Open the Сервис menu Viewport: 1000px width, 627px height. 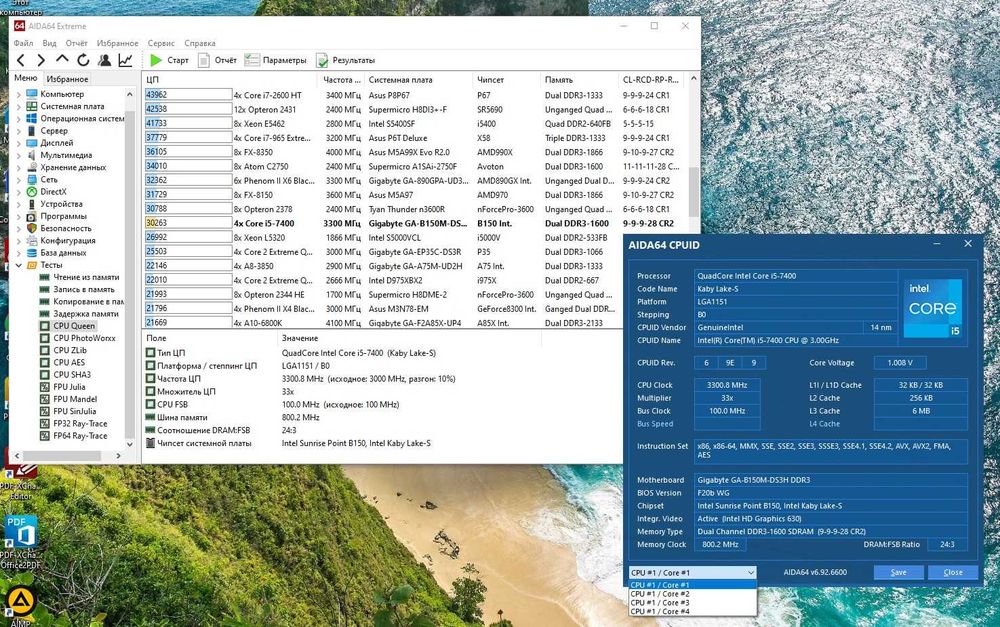(x=161, y=43)
